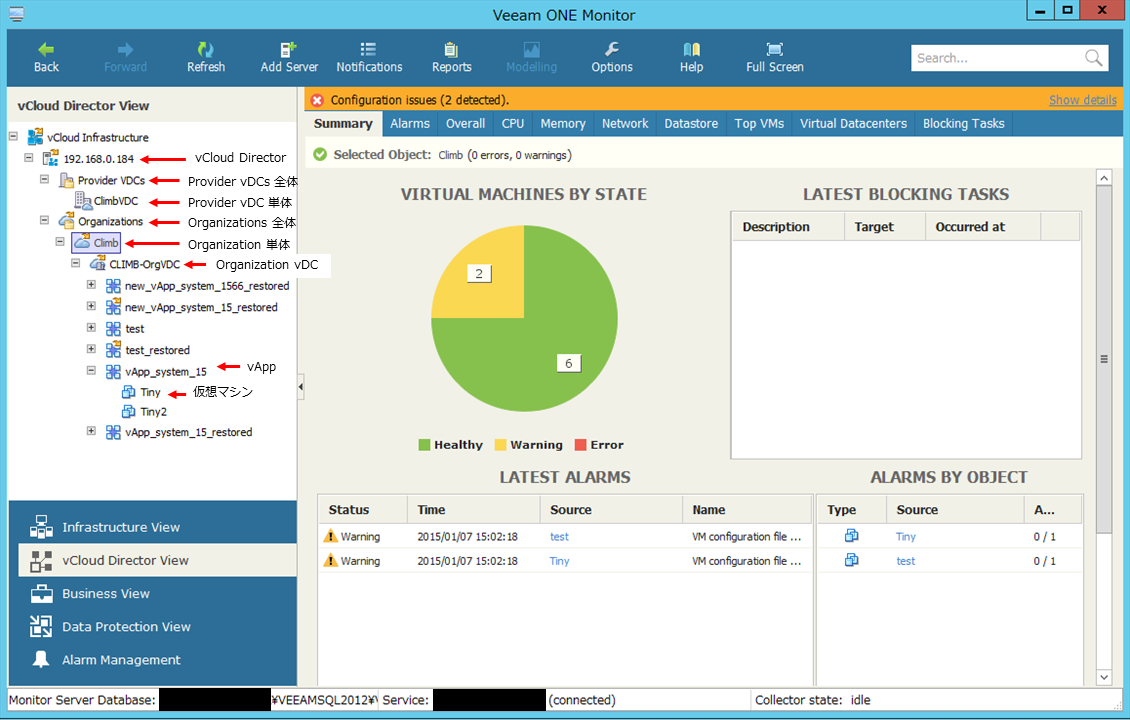This screenshot has width=1130, height=720.
Task: Collapse the CLIMB-OrgVDC node
Action: (76, 264)
